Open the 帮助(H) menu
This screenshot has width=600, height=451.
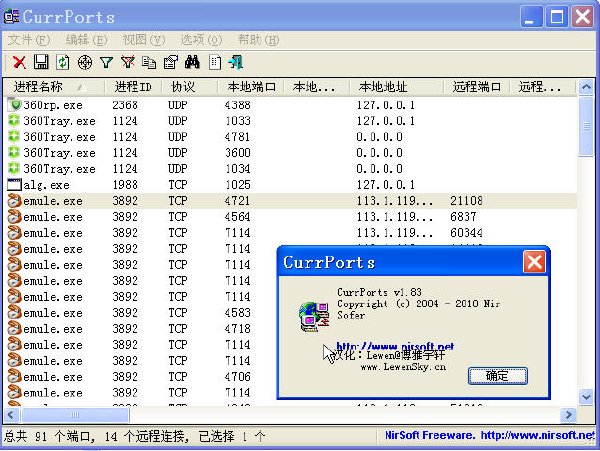259,39
